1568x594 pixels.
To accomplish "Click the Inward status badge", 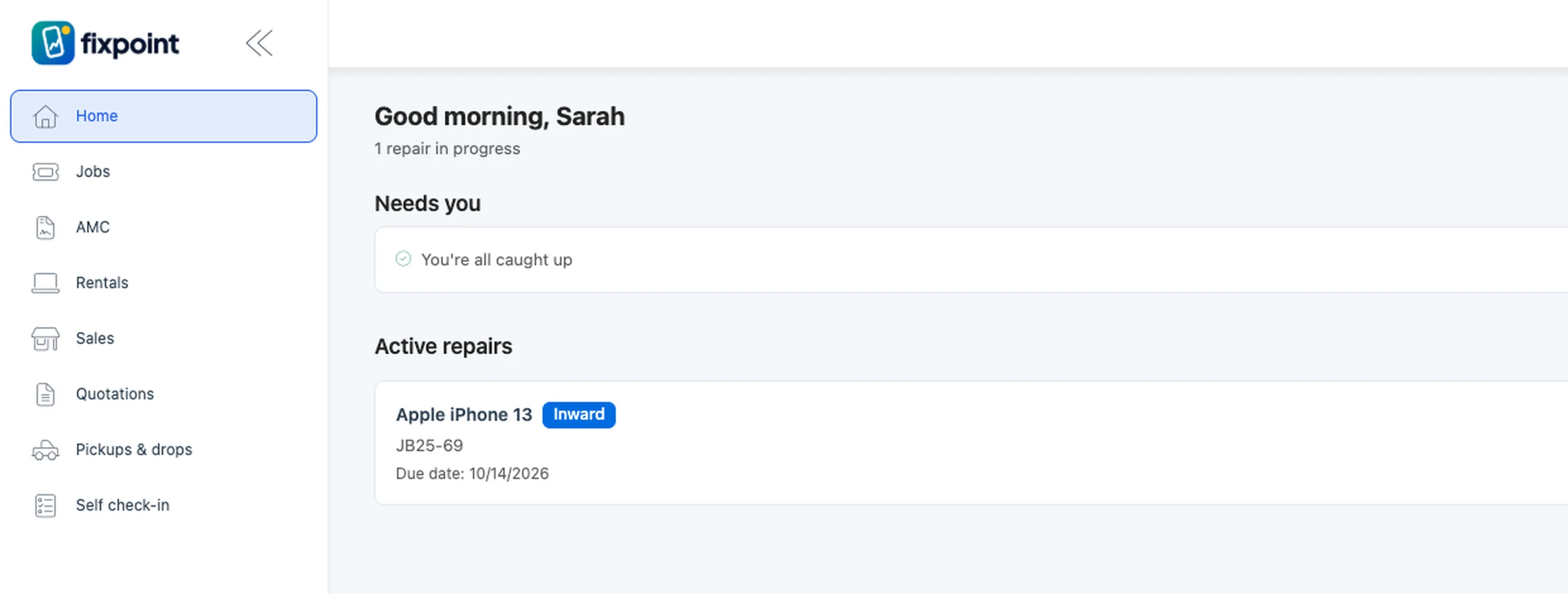I will click(x=579, y=415).
